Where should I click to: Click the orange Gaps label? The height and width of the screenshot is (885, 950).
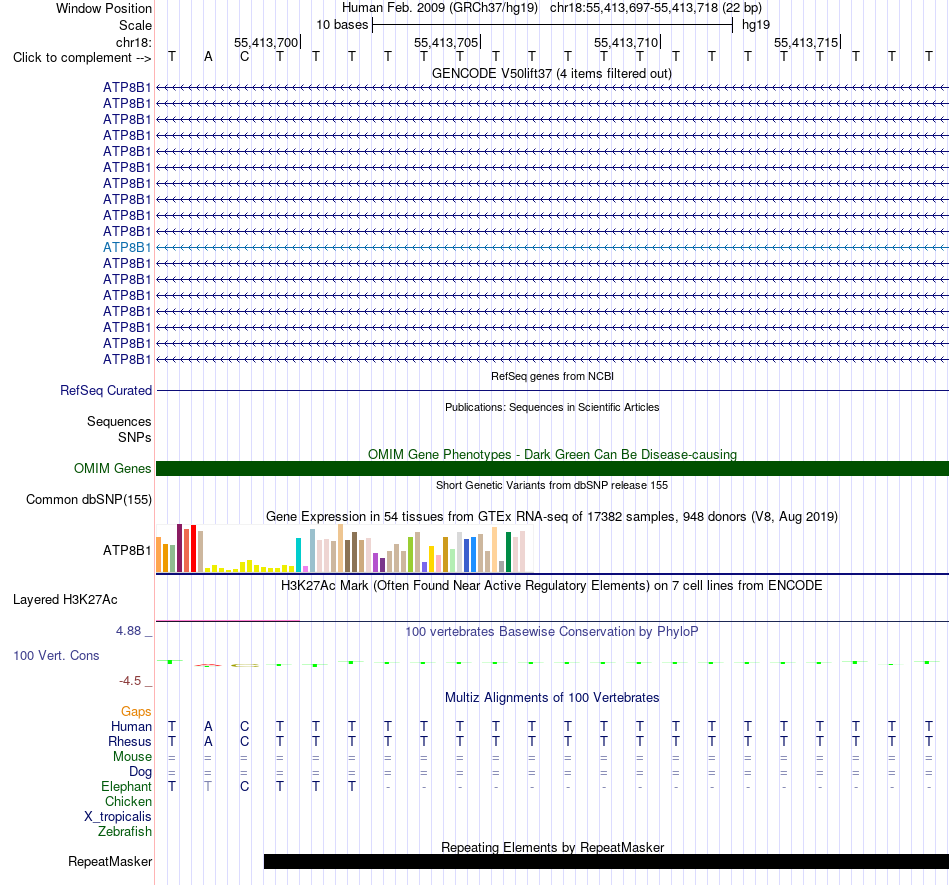click(136, 711)
